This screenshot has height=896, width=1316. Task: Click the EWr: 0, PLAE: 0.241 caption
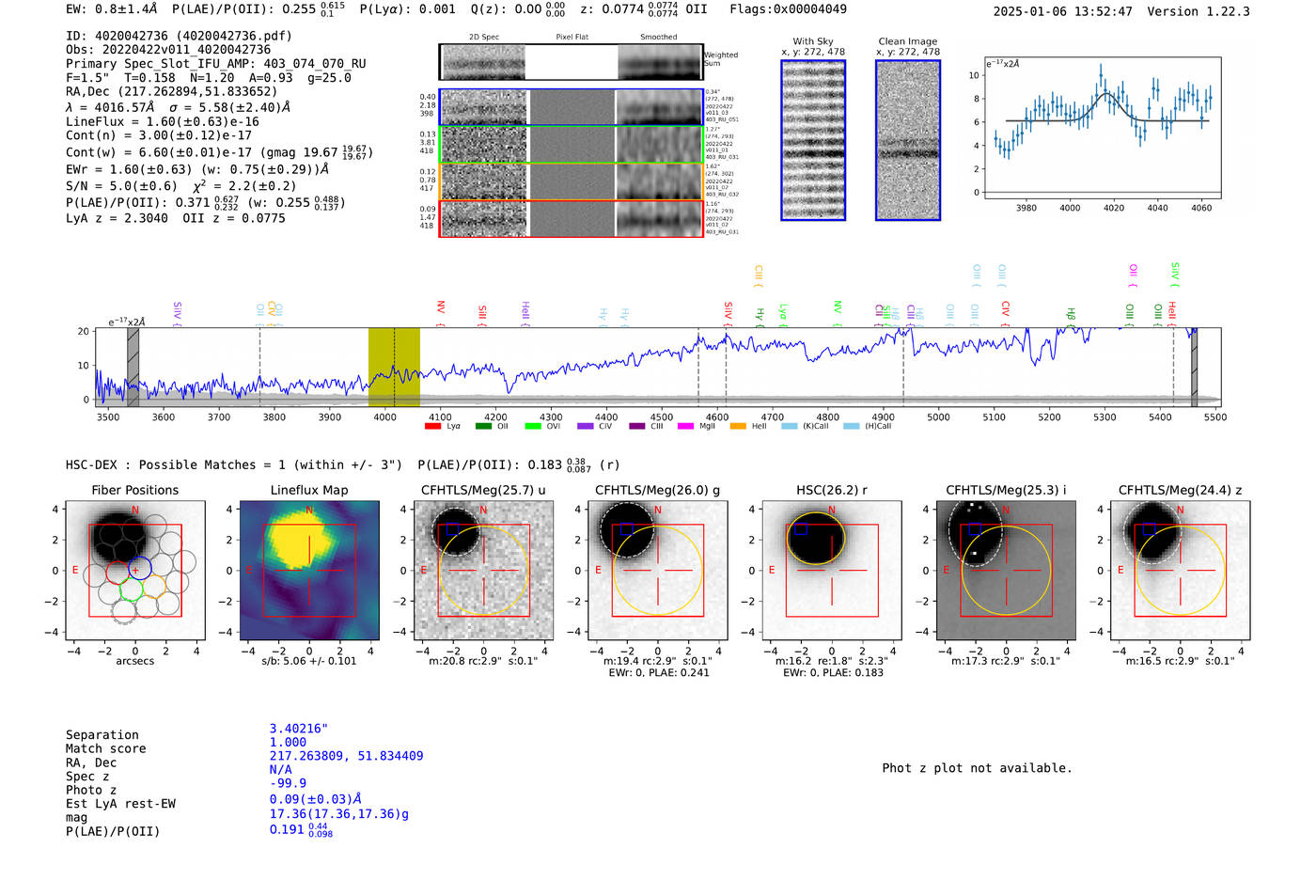click(x=658, y=672)
